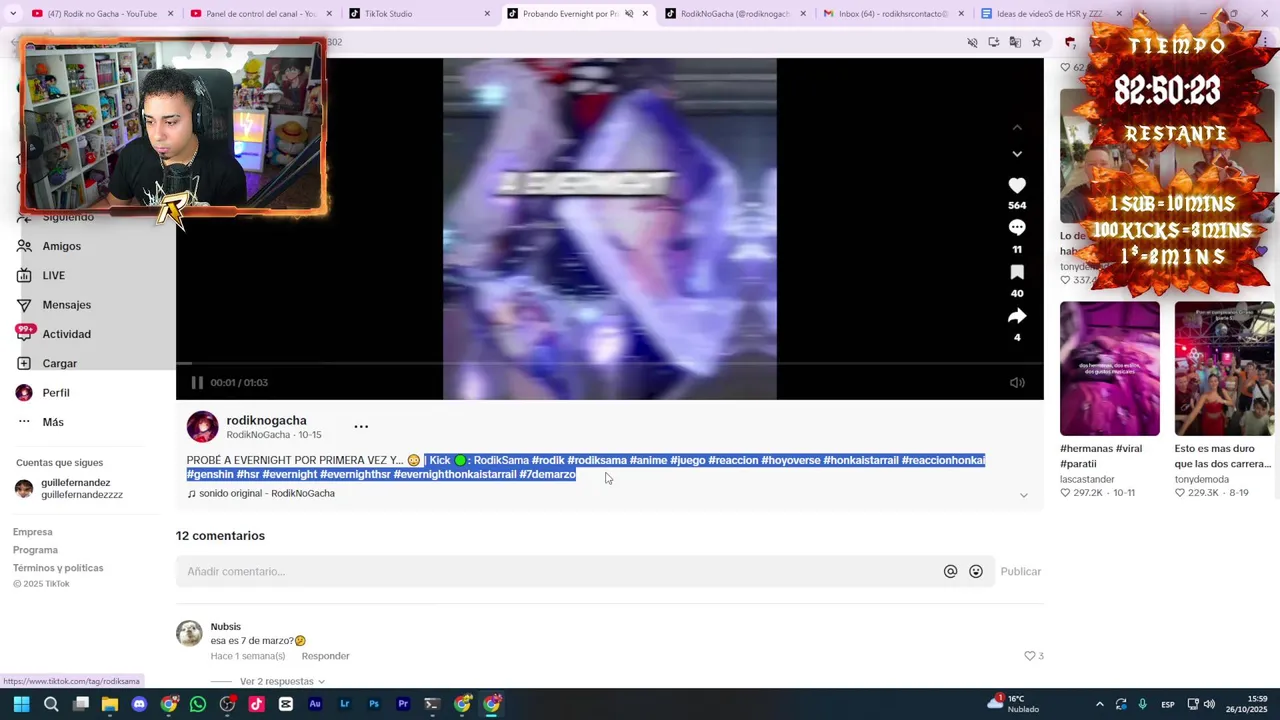Click the translate page icon in address bar

[1015, 42]
